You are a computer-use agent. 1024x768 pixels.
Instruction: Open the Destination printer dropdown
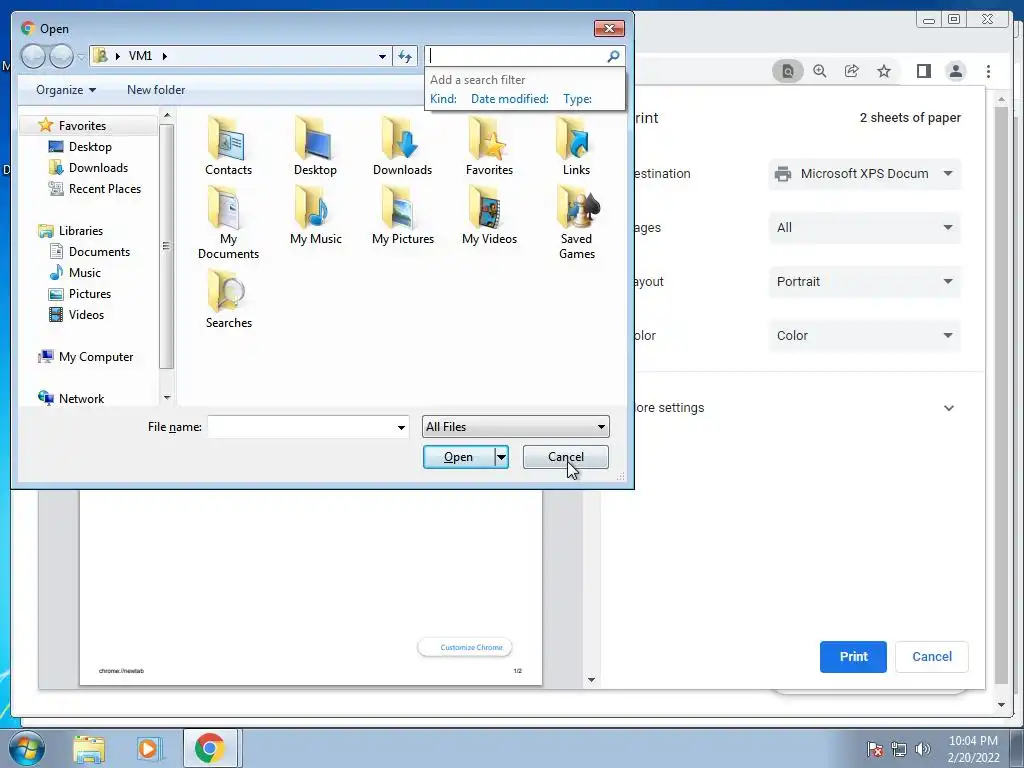point(865,174)
